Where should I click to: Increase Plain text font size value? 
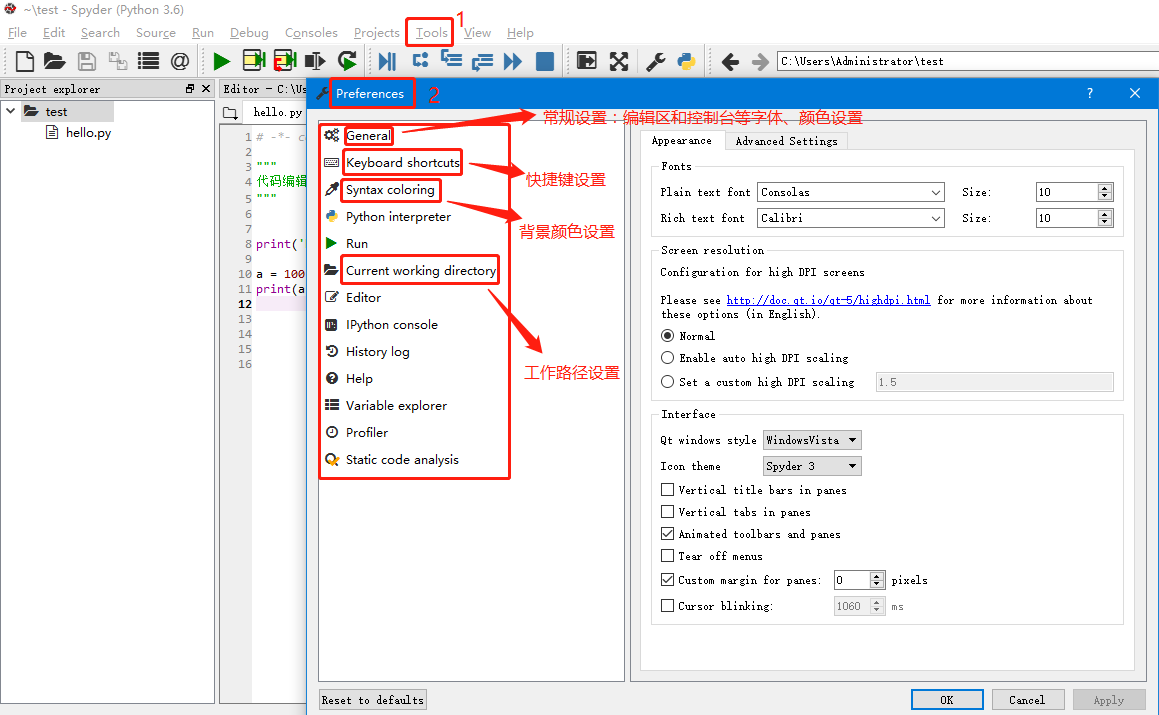[1105, 188]
